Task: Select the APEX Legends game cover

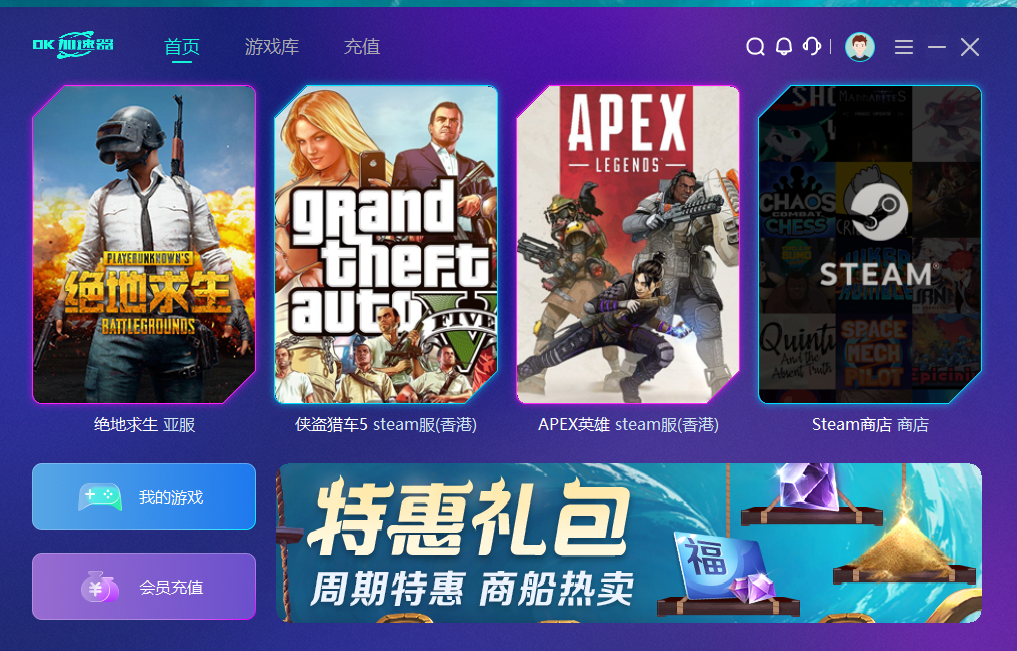Action: [628, 244]
